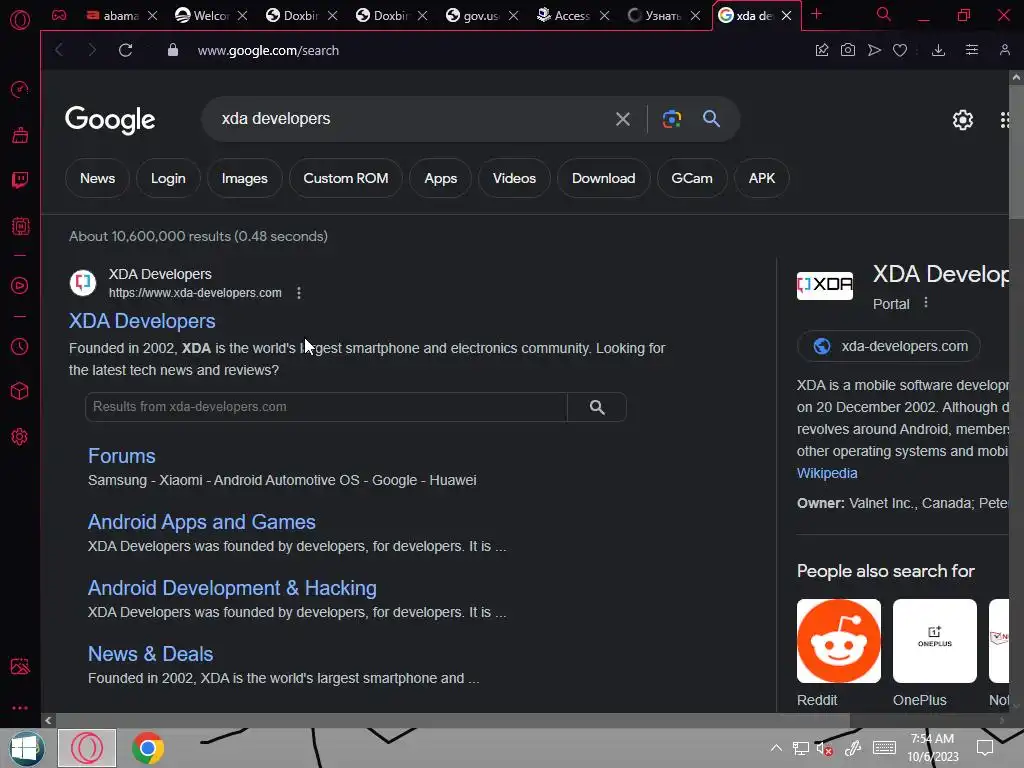Open the chip icon in sidebar
The width and height of the screenshot is (1024, 768).
(20, 227)
